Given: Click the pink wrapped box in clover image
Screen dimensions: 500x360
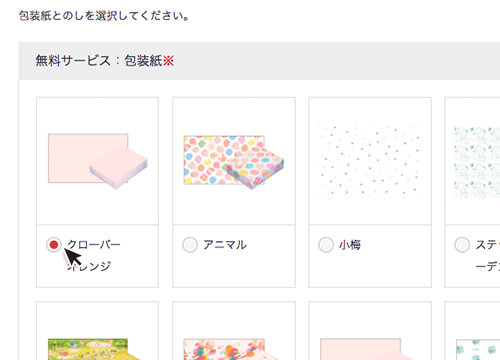Looking at the screenshot, I should tap(118, 168).
